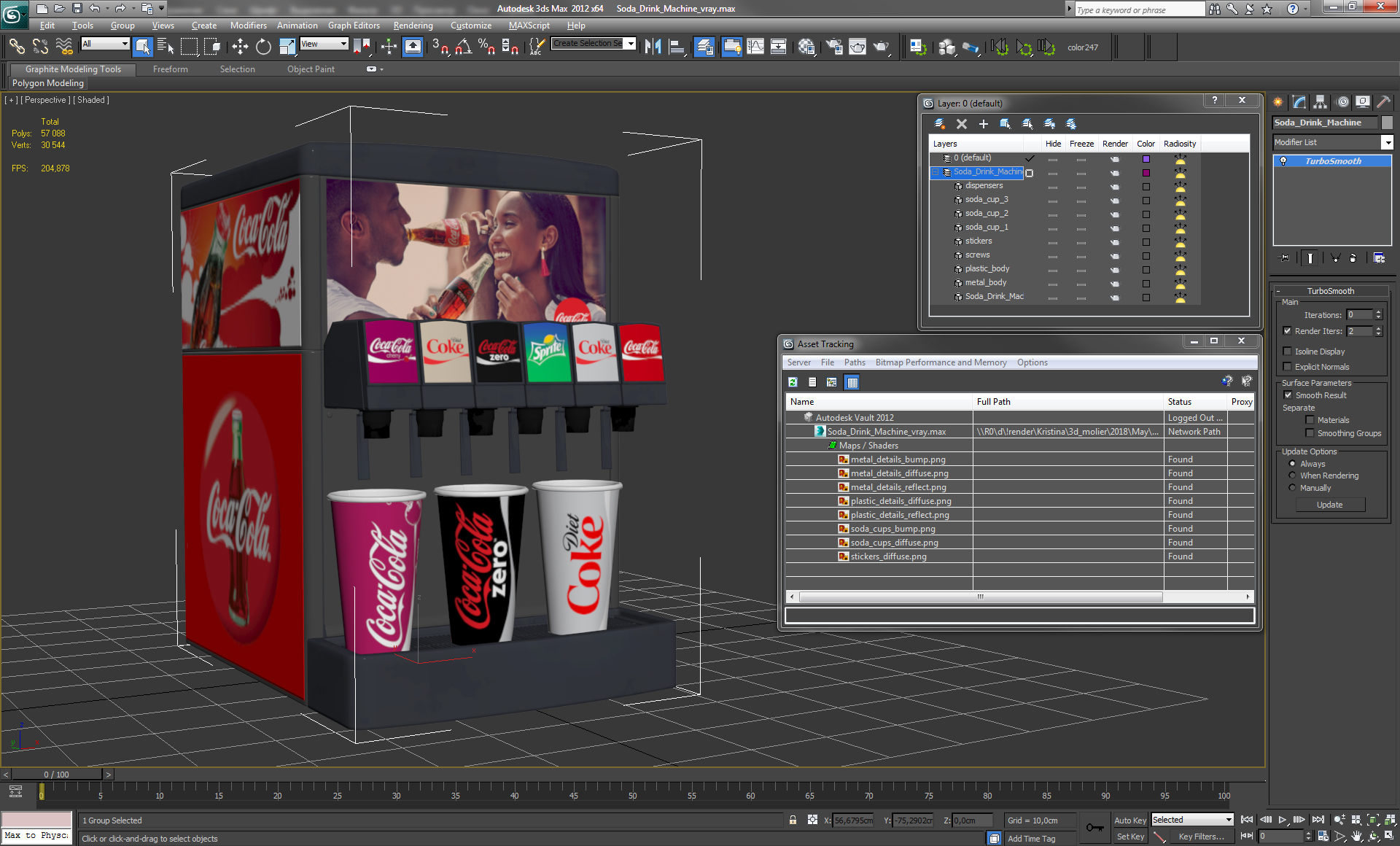Uncheck the Smooth Result checkbox
The image size is (1400, 846).
click(1288, 395)
